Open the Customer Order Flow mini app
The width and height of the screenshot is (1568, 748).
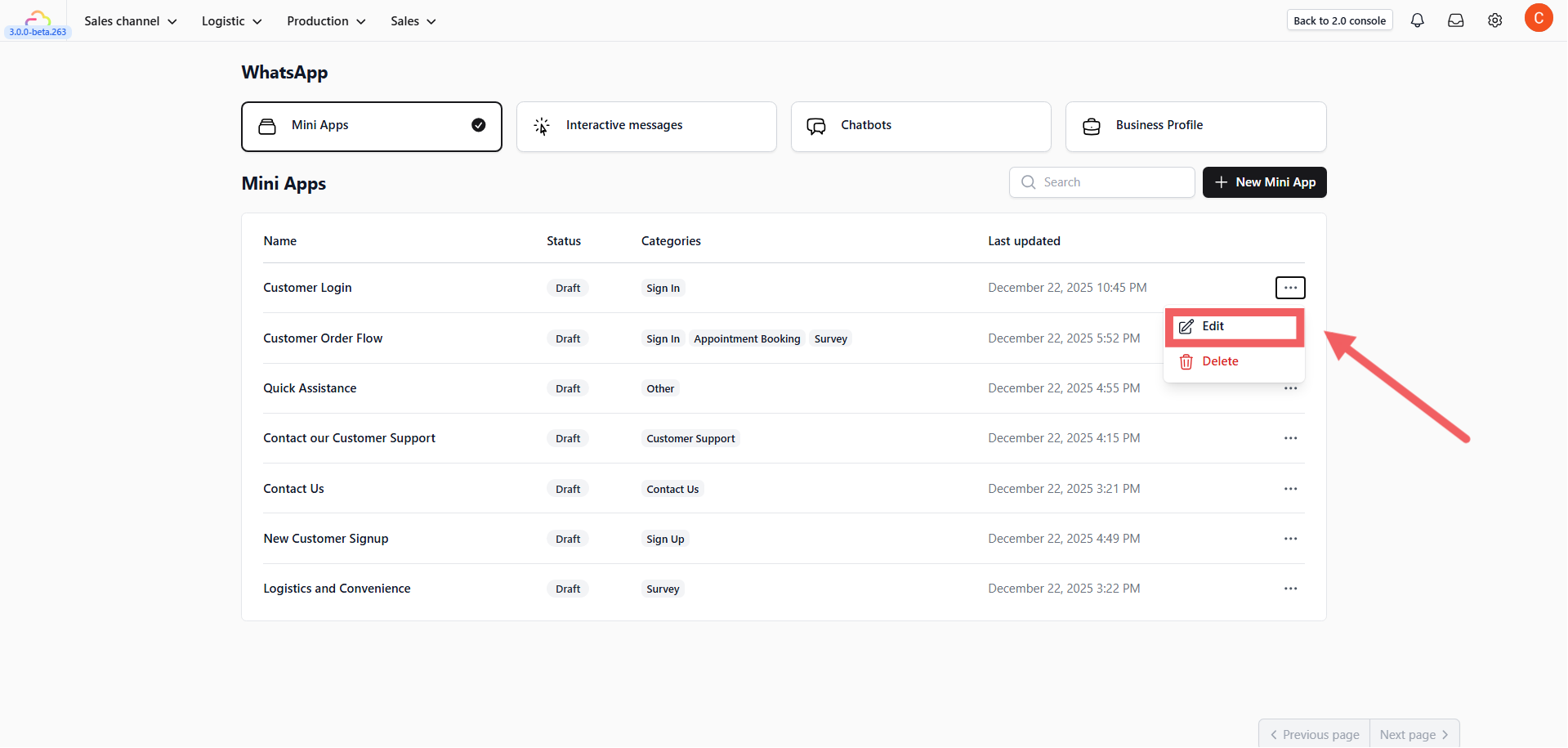pyautogui.click(x=323, y=338)
